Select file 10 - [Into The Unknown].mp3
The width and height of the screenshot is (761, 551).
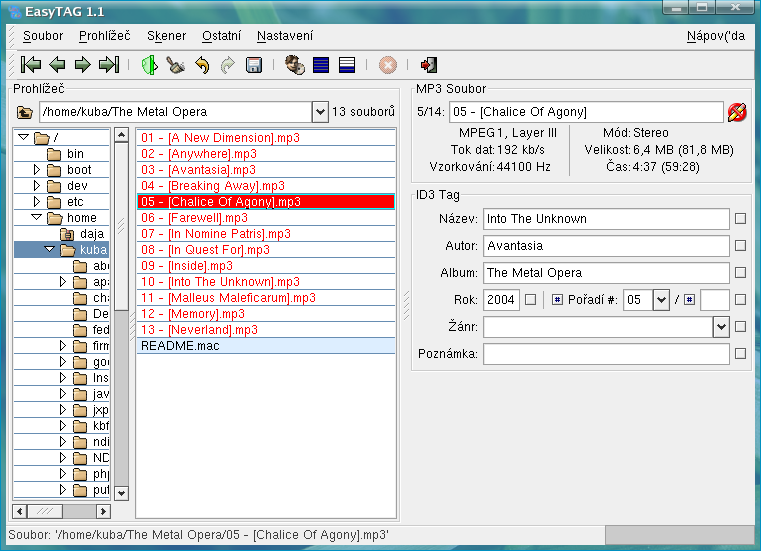[x=220, y=282]
